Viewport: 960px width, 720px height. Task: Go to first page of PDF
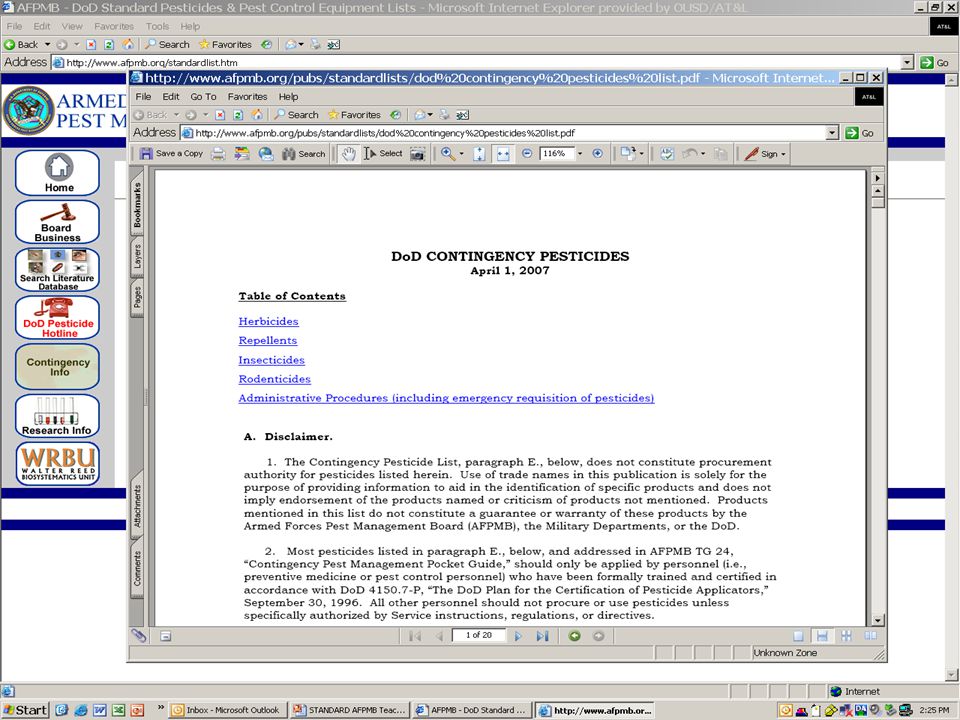click(x=415, y=636)
